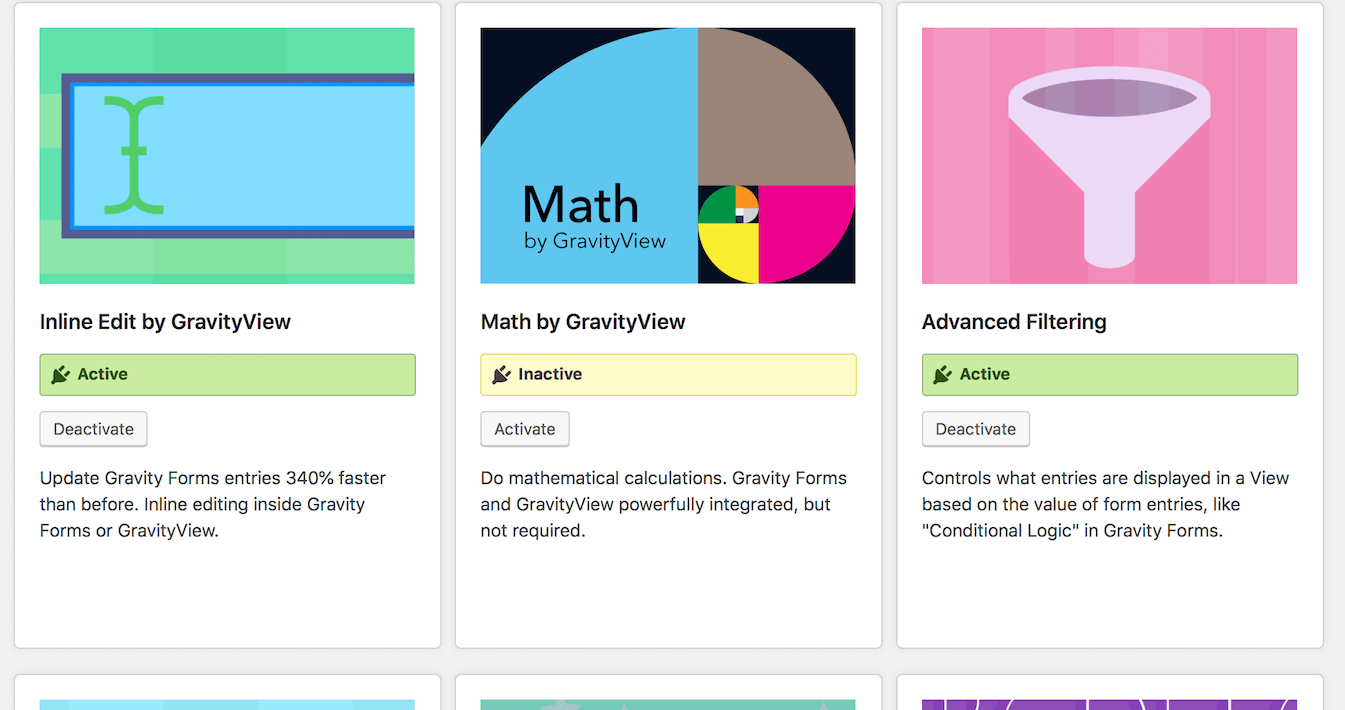This screenshot has width=1345, height=710.
Task: Click the green Active status bar under Advanced Filtering
Action: 1109,375
